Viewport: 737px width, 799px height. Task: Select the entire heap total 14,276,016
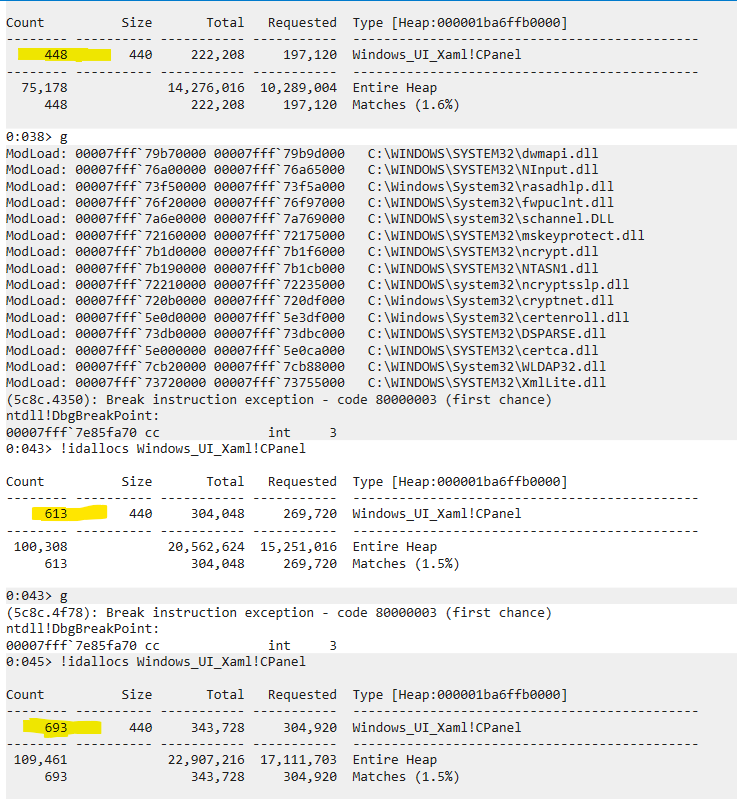click(206, 88)
